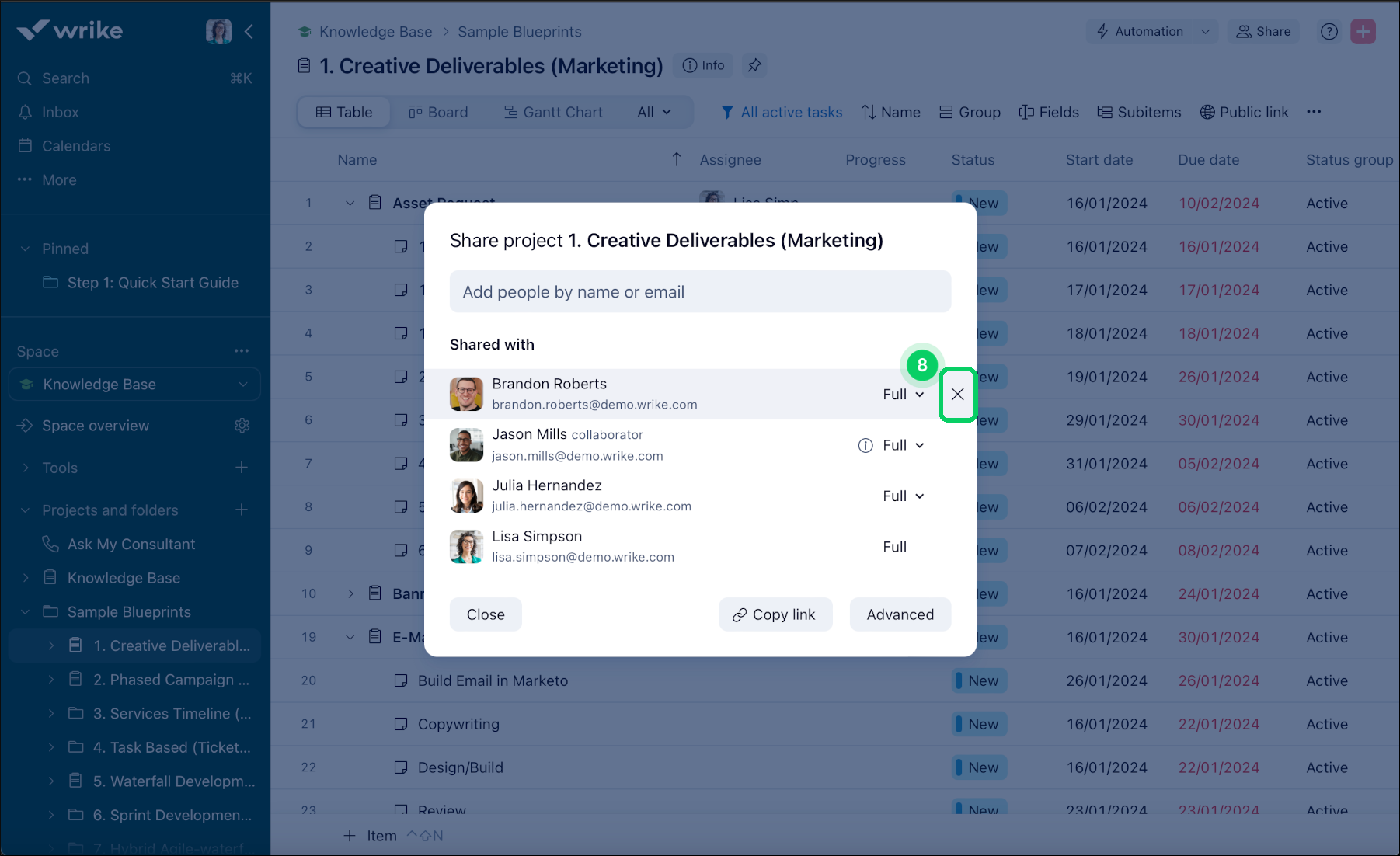Add new item under Projects and folders

pyautogui.click(x=242, y=510)
